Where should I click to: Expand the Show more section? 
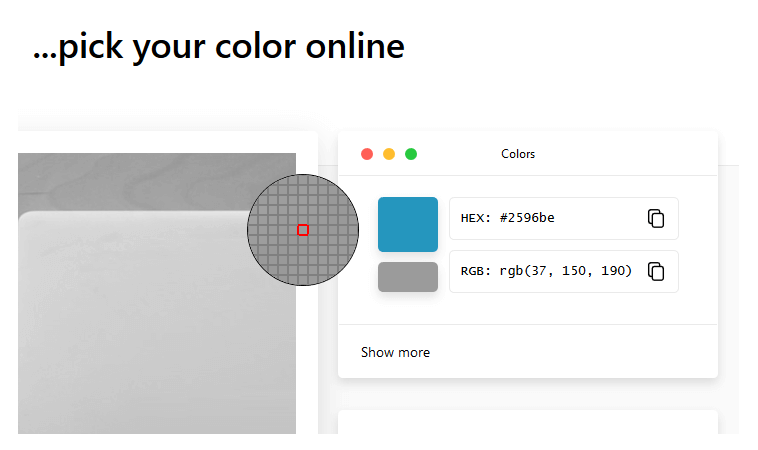click(x=395, y=352)
